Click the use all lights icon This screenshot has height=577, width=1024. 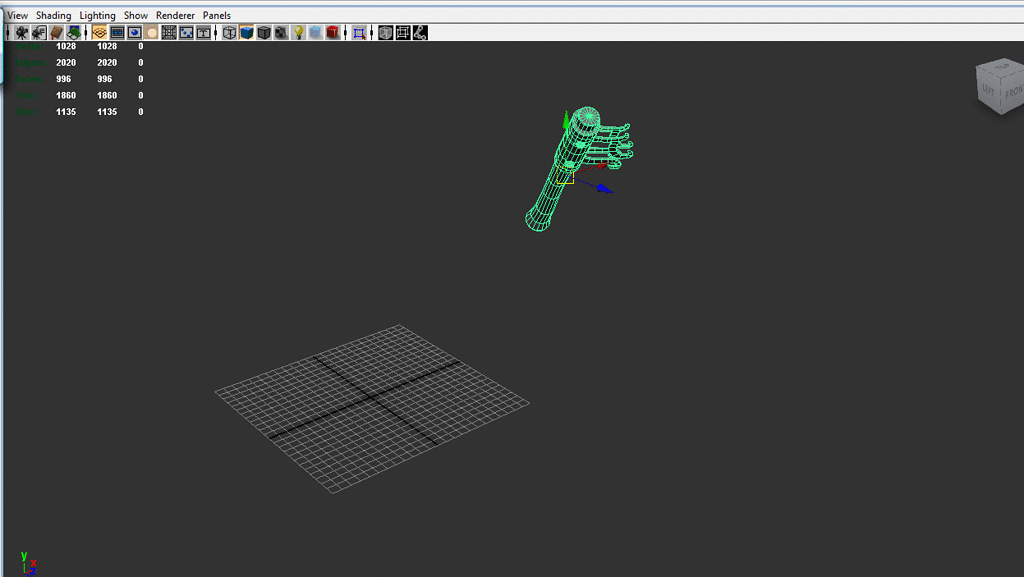pos(296,32)
